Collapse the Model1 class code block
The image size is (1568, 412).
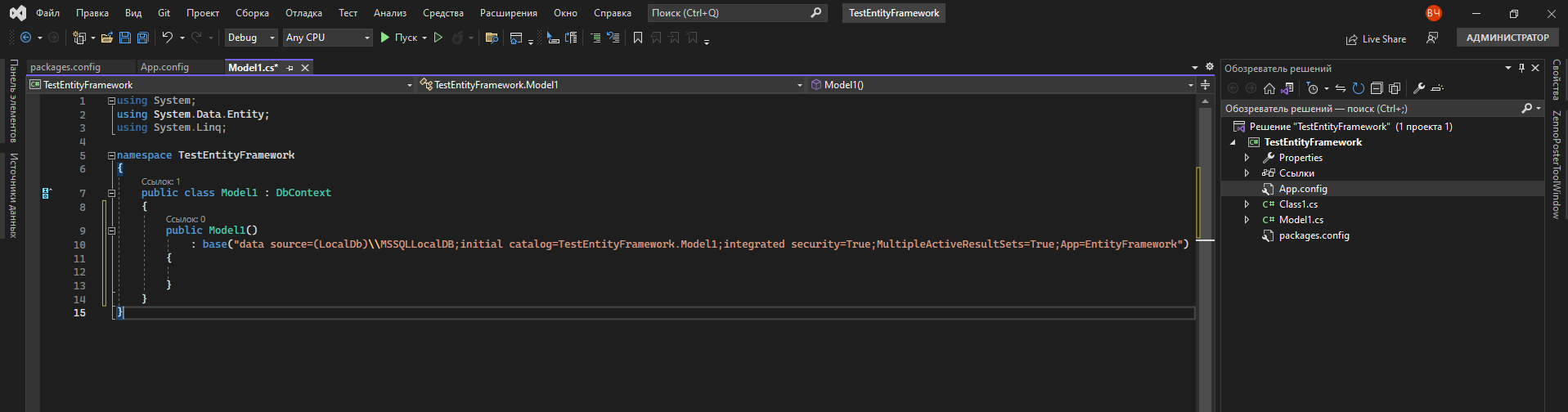tap(111, 193)
